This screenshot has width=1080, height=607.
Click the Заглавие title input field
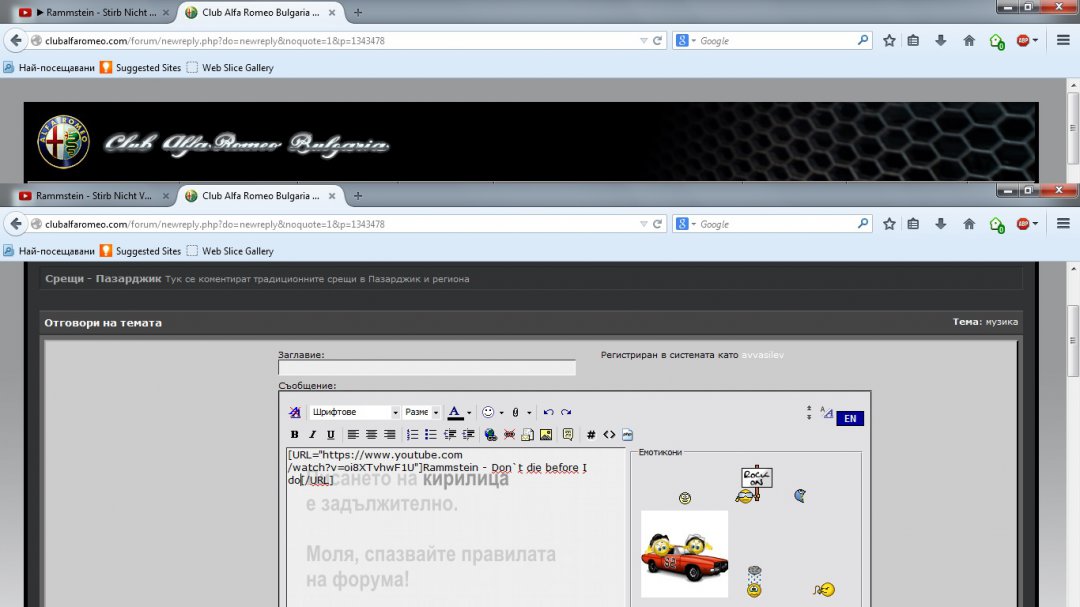(x=427, y=368)
